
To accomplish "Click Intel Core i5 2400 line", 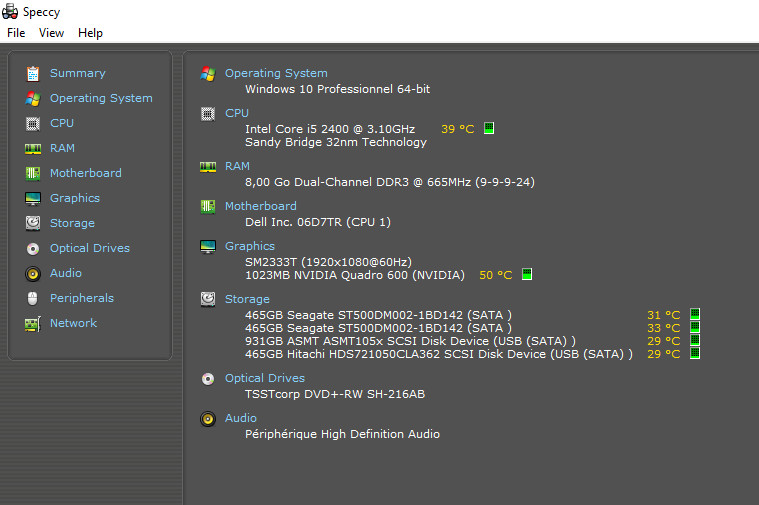I will pyautogui.click(x=330, y=129).
